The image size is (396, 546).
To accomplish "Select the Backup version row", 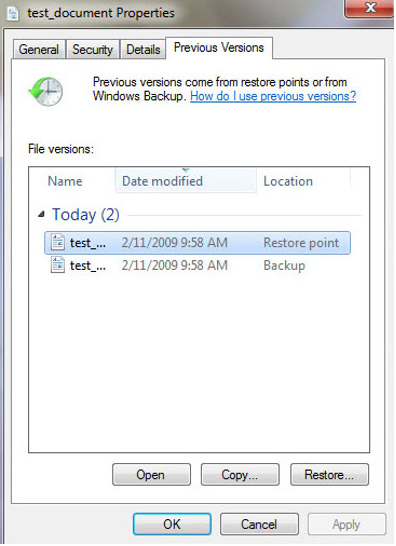I will (197, 265).
